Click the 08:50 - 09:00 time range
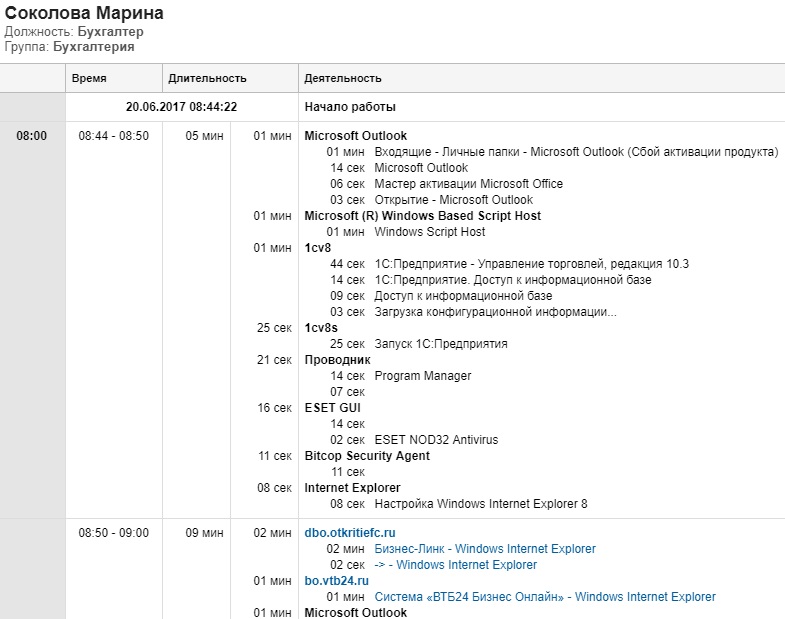785x619 pixels. pos(114,533)
